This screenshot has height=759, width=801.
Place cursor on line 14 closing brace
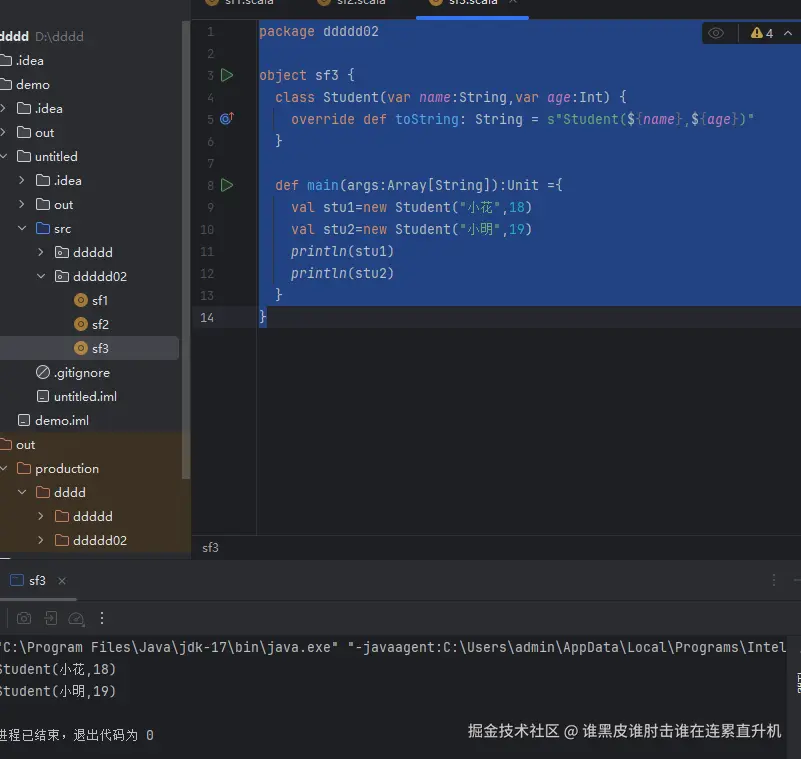pyautogui.click(x=263, y=317)
